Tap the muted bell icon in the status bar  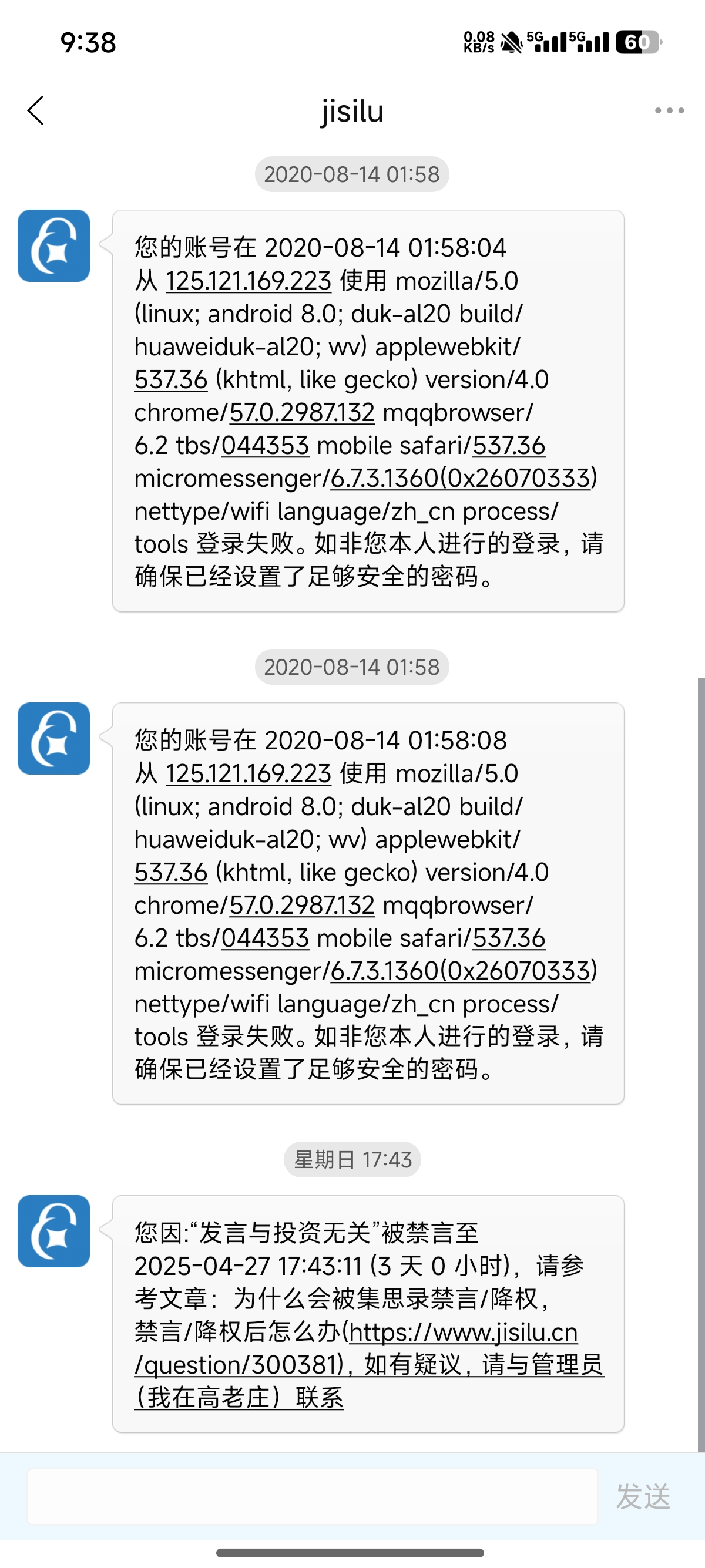point(511,43)
